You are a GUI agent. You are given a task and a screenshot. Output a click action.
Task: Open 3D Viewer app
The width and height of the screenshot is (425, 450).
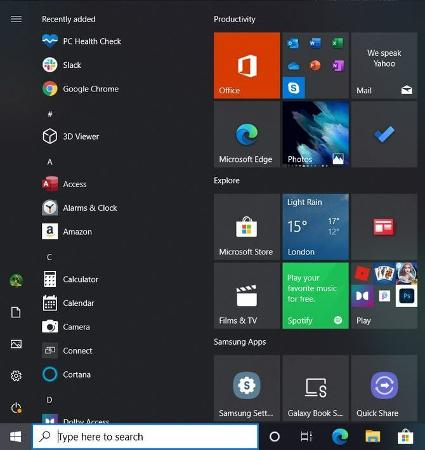(x=71, y=136)
